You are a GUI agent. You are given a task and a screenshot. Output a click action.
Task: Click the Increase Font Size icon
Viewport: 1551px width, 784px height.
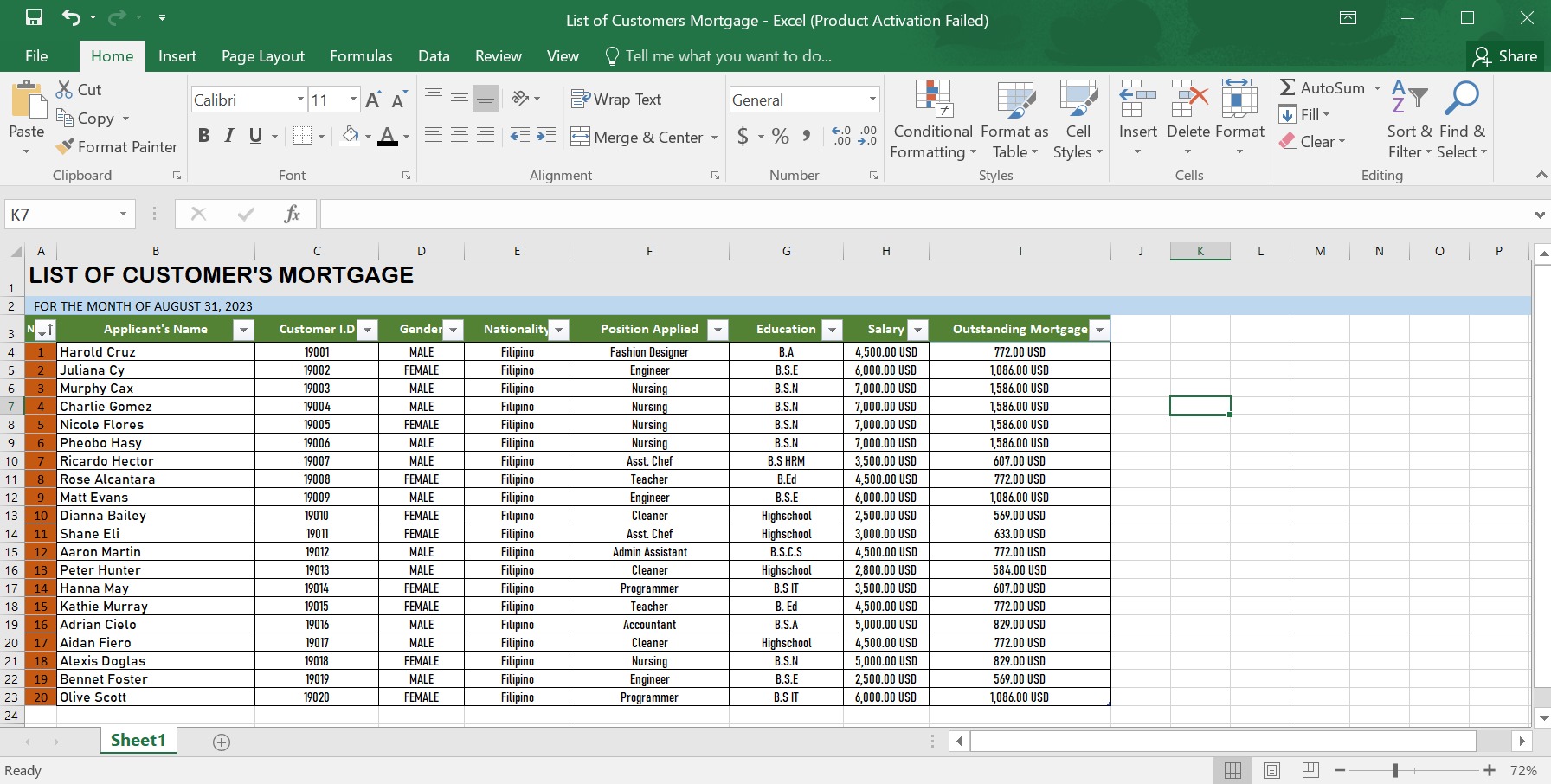pos(373,100)
